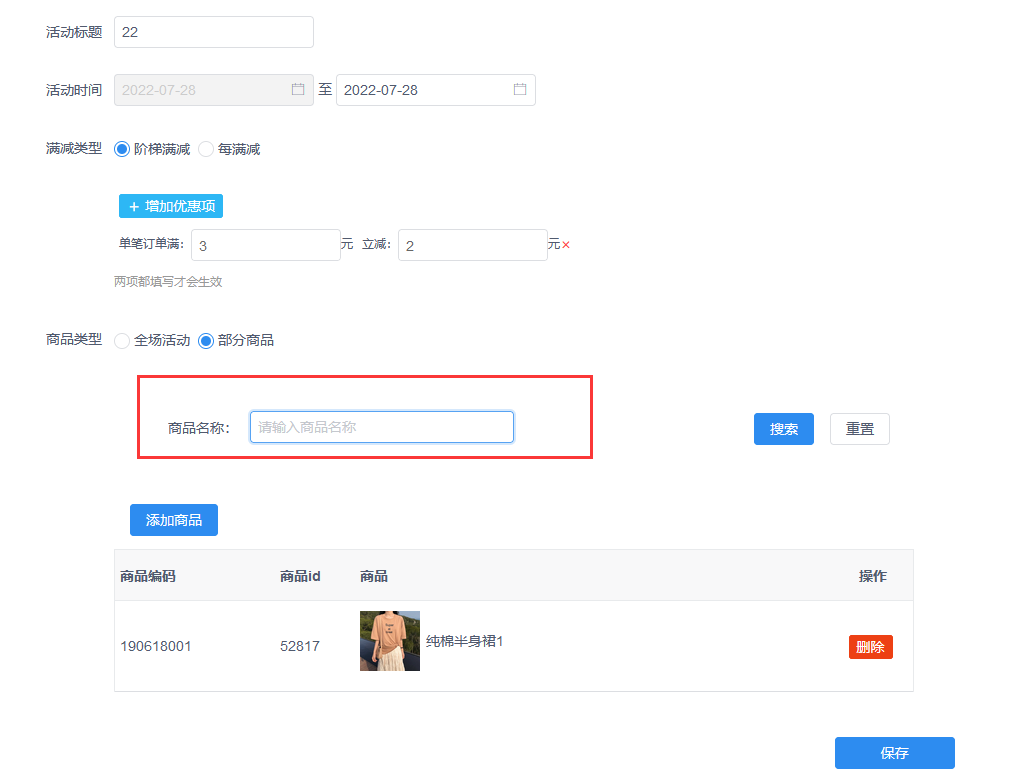Click 商品编码 column header
This screenshot has height=783, width=1013.
148,576
